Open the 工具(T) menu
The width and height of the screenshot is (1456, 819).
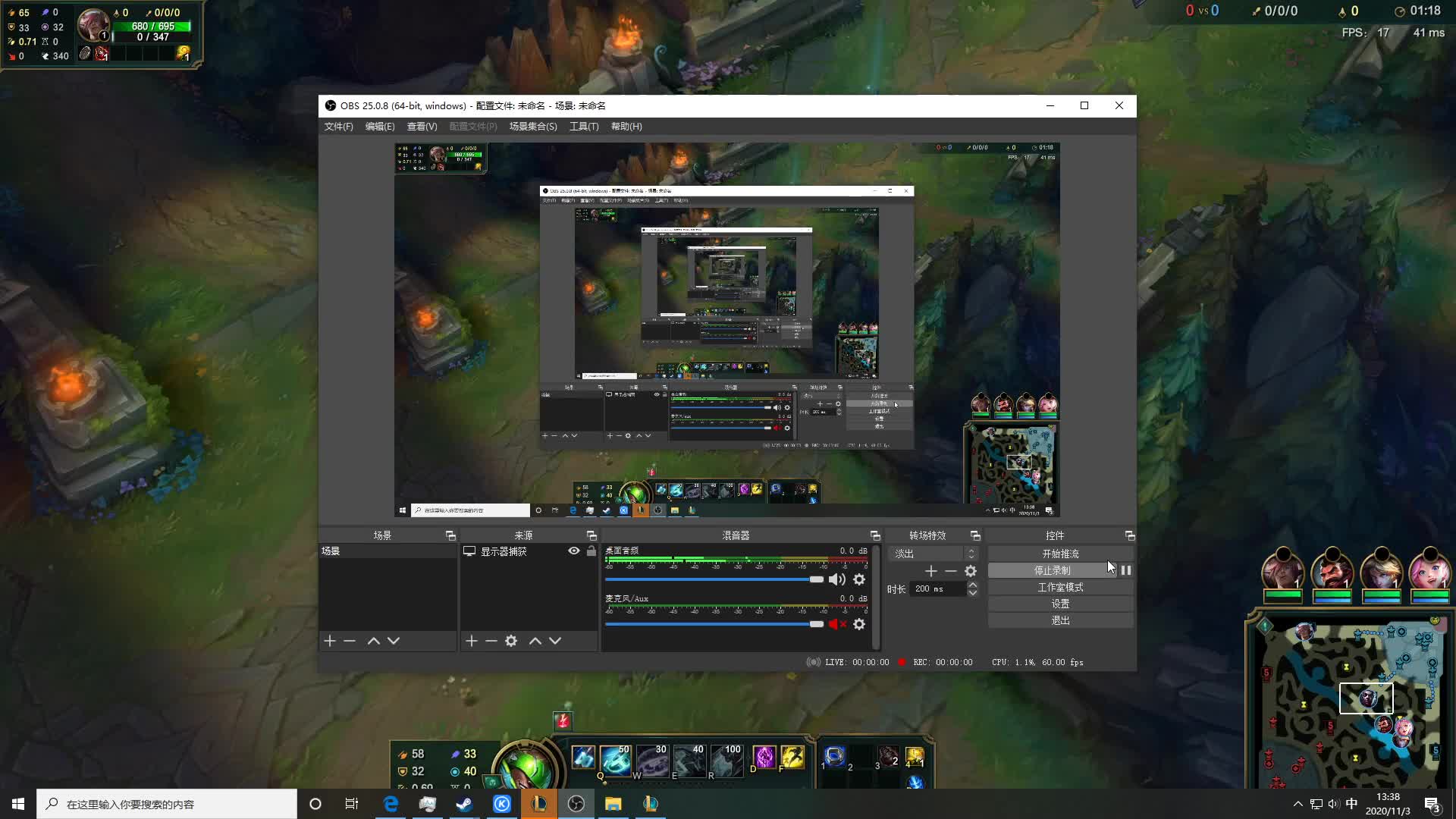(x=584, y=127)
